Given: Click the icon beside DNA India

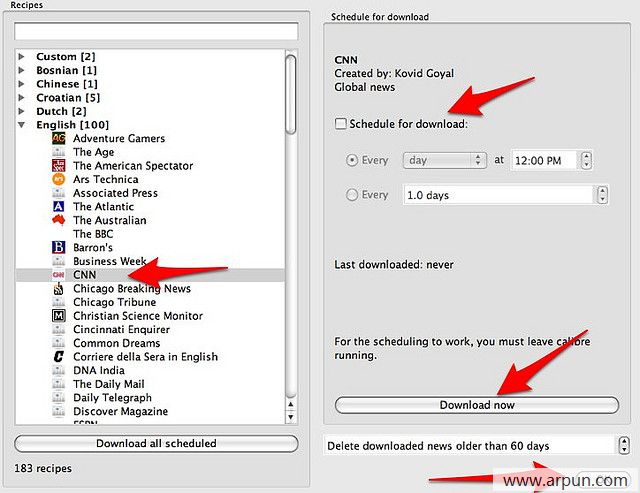Looking at the screenshot, I should [59, 370].
